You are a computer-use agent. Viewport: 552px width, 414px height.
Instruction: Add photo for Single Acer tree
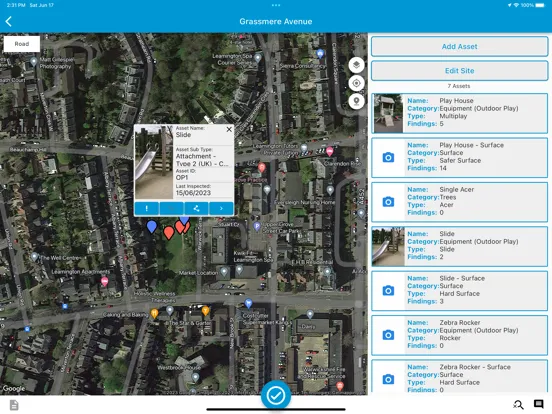pos(388,202)
